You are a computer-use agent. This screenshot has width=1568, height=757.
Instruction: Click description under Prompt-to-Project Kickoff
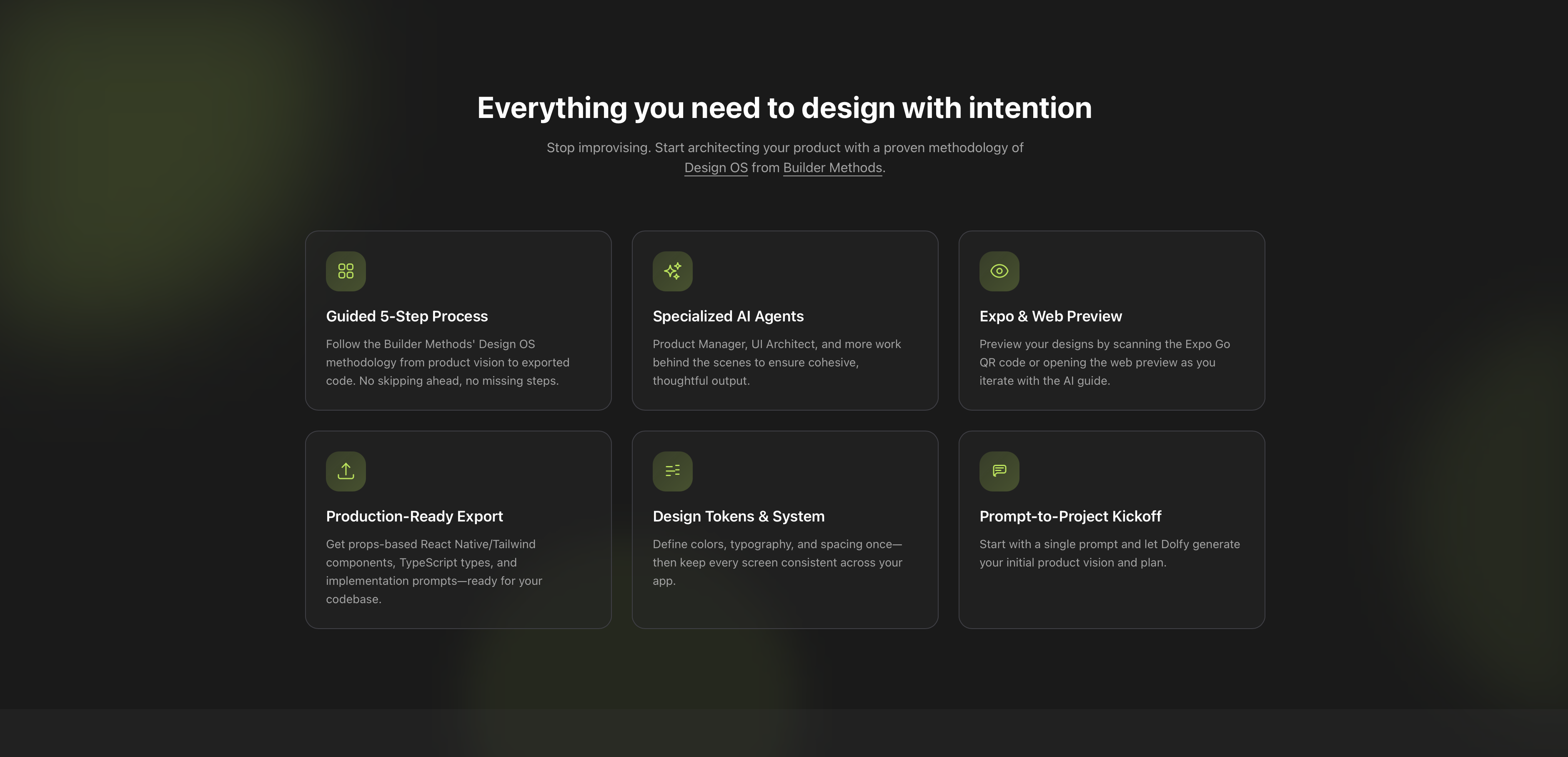[1109, 553]
